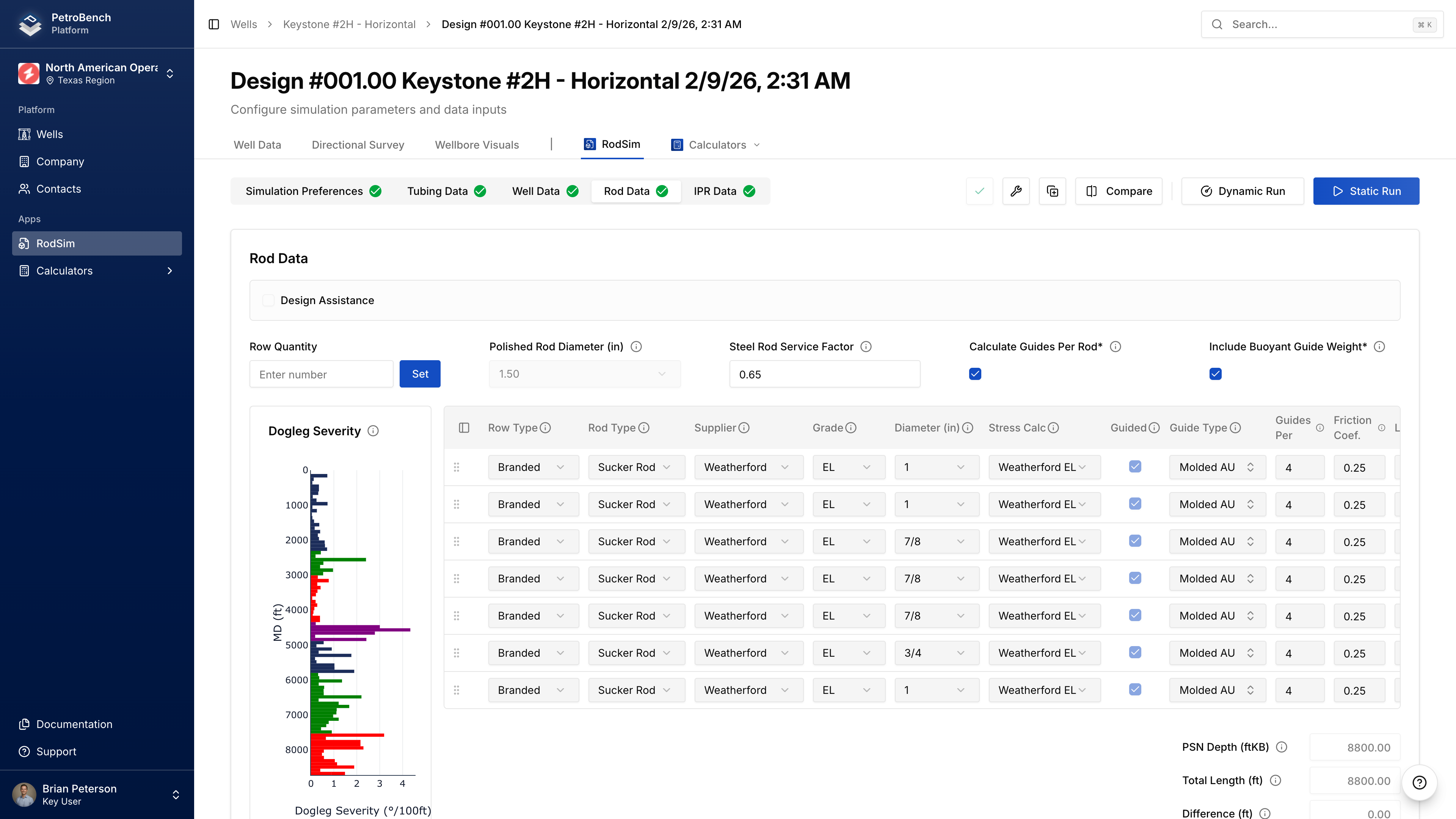This screenshot has width=1456, height=819.
Task: Click info icon next to Steel Rod Service Factor
Action: pos(866,347)
